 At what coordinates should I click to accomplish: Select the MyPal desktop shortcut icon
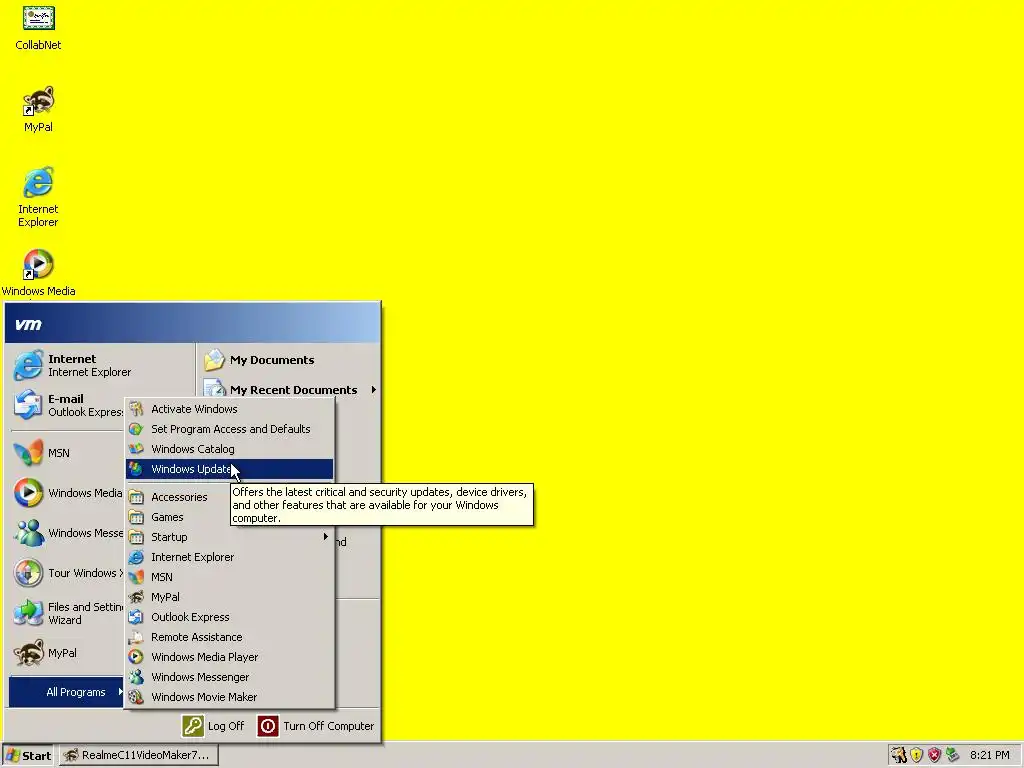(38, 110)
